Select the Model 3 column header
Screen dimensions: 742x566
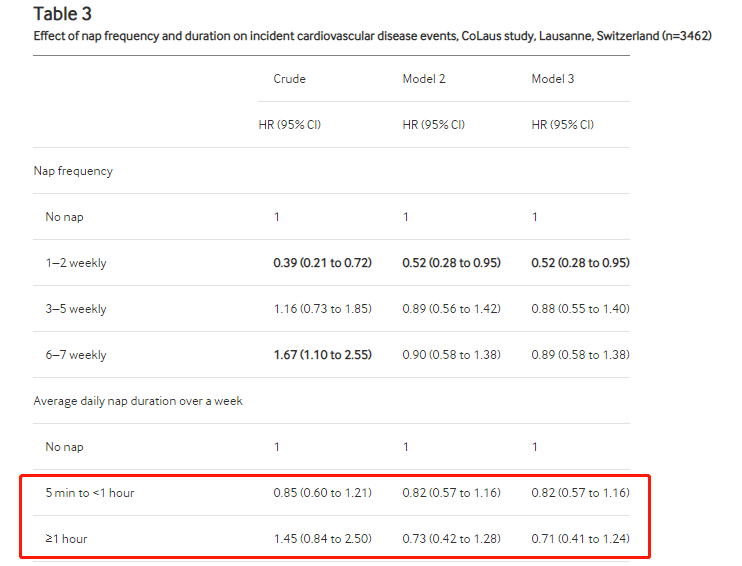pyautogui.click(x=552, y=79)
